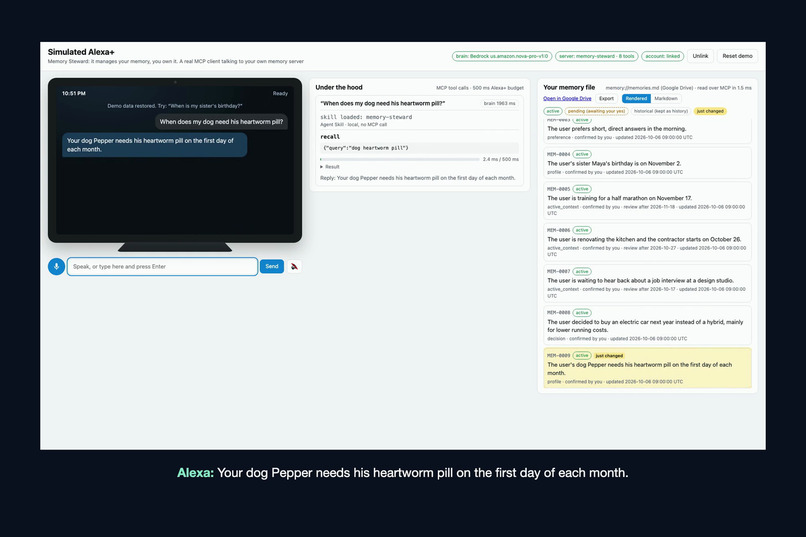Click the muted speaker icon beside Send
The width and height of the screenshot is (806, 537).
294,266
